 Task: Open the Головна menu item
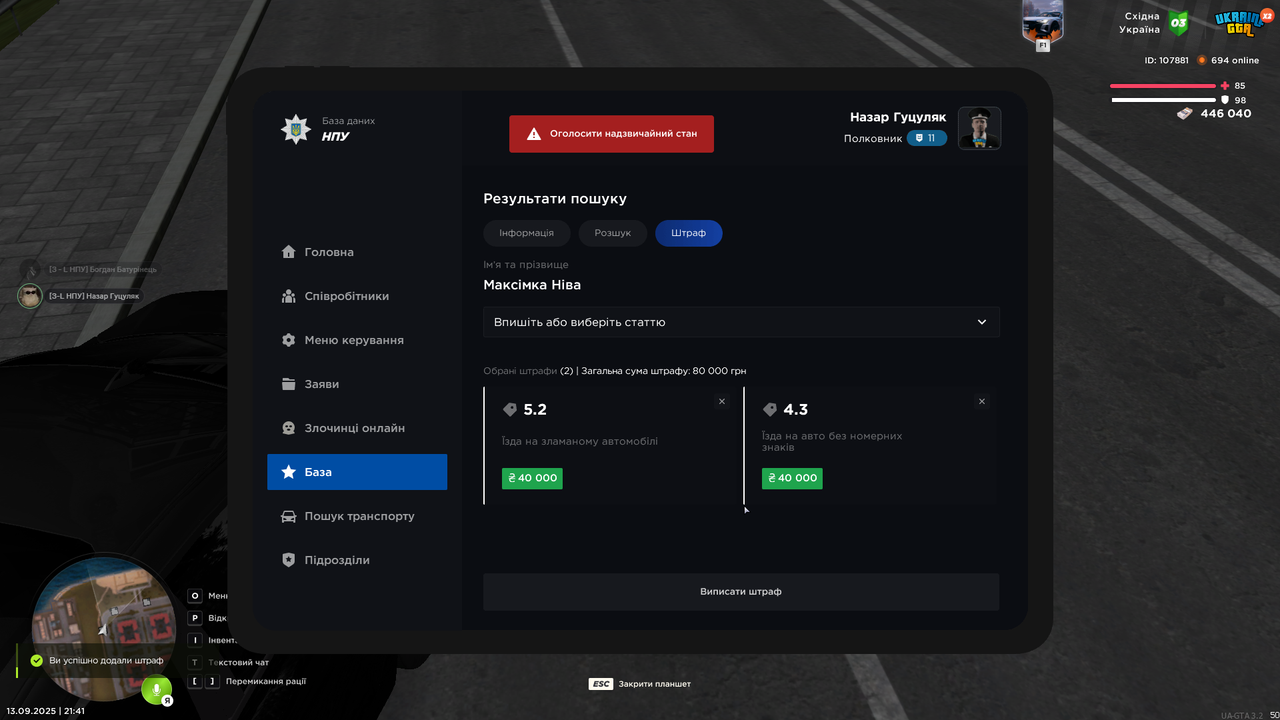click(x=357, y=252)
